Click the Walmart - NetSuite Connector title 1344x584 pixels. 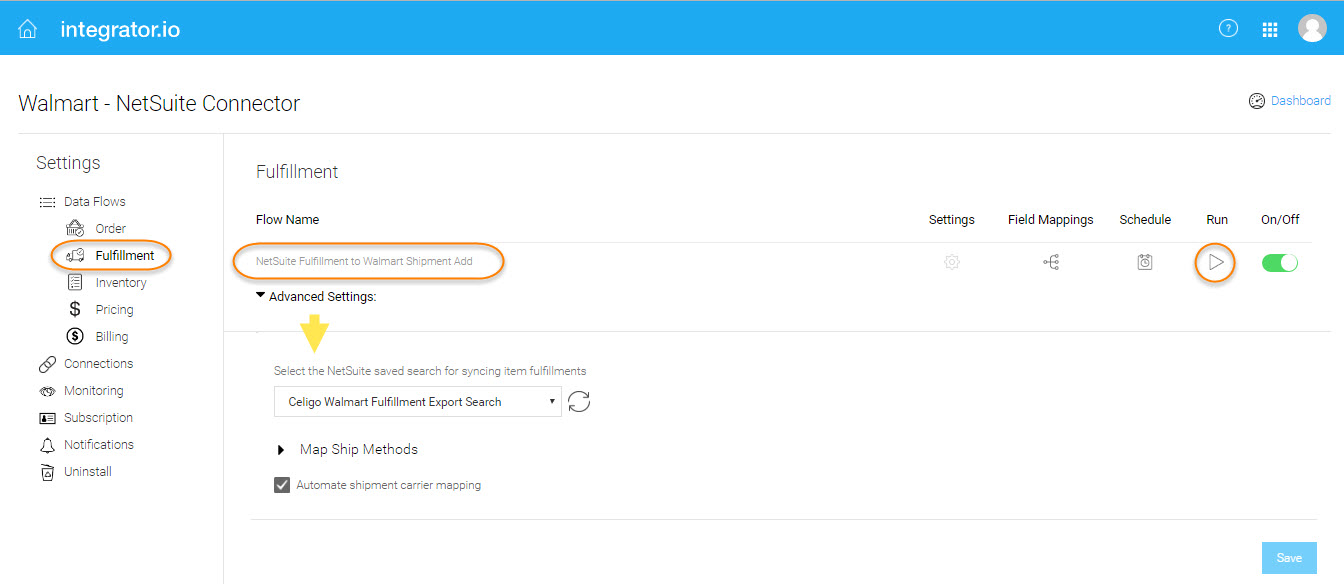click(x=159, y=103)
